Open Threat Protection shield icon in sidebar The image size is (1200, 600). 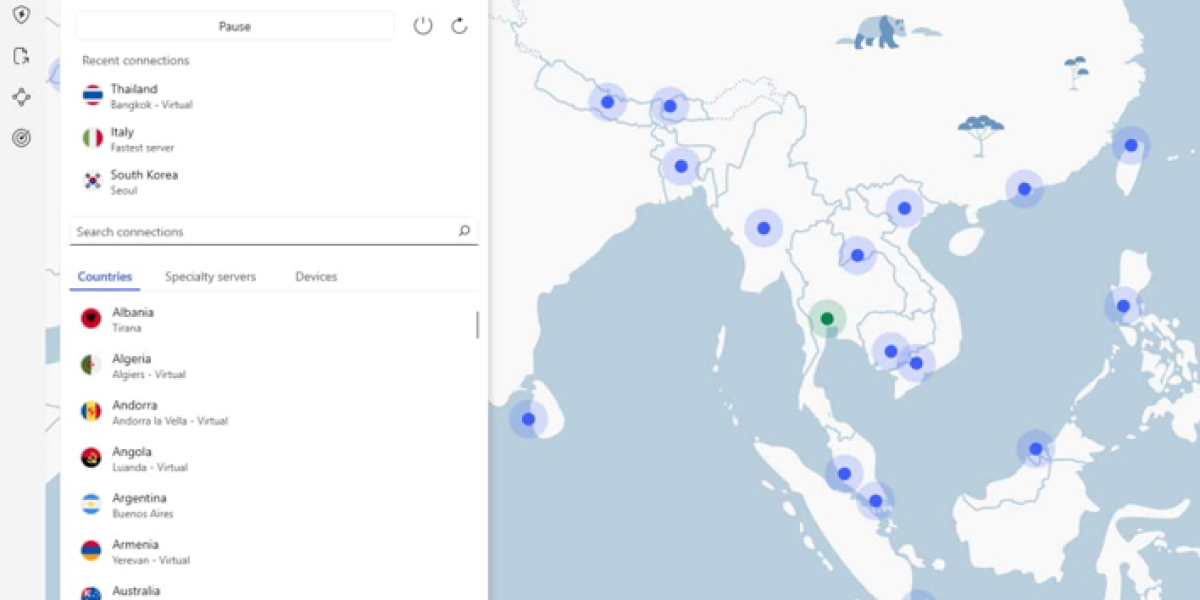click(x=21, y=15)
